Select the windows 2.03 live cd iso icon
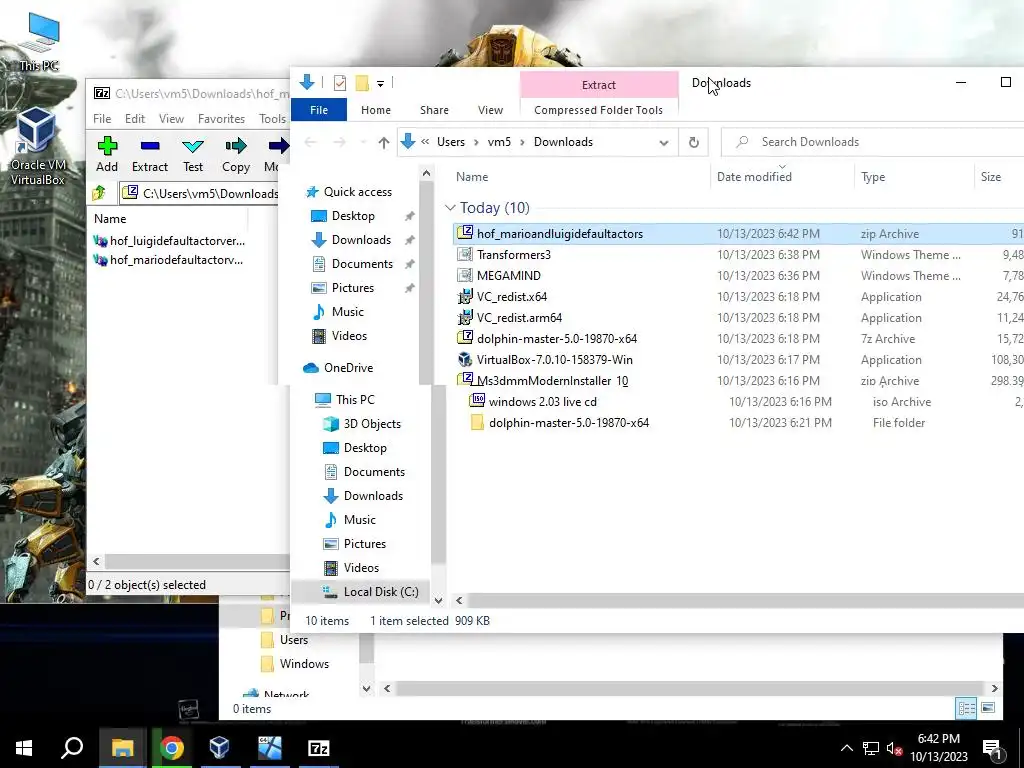The image size is (1024, 768). (x=478, y=402)
